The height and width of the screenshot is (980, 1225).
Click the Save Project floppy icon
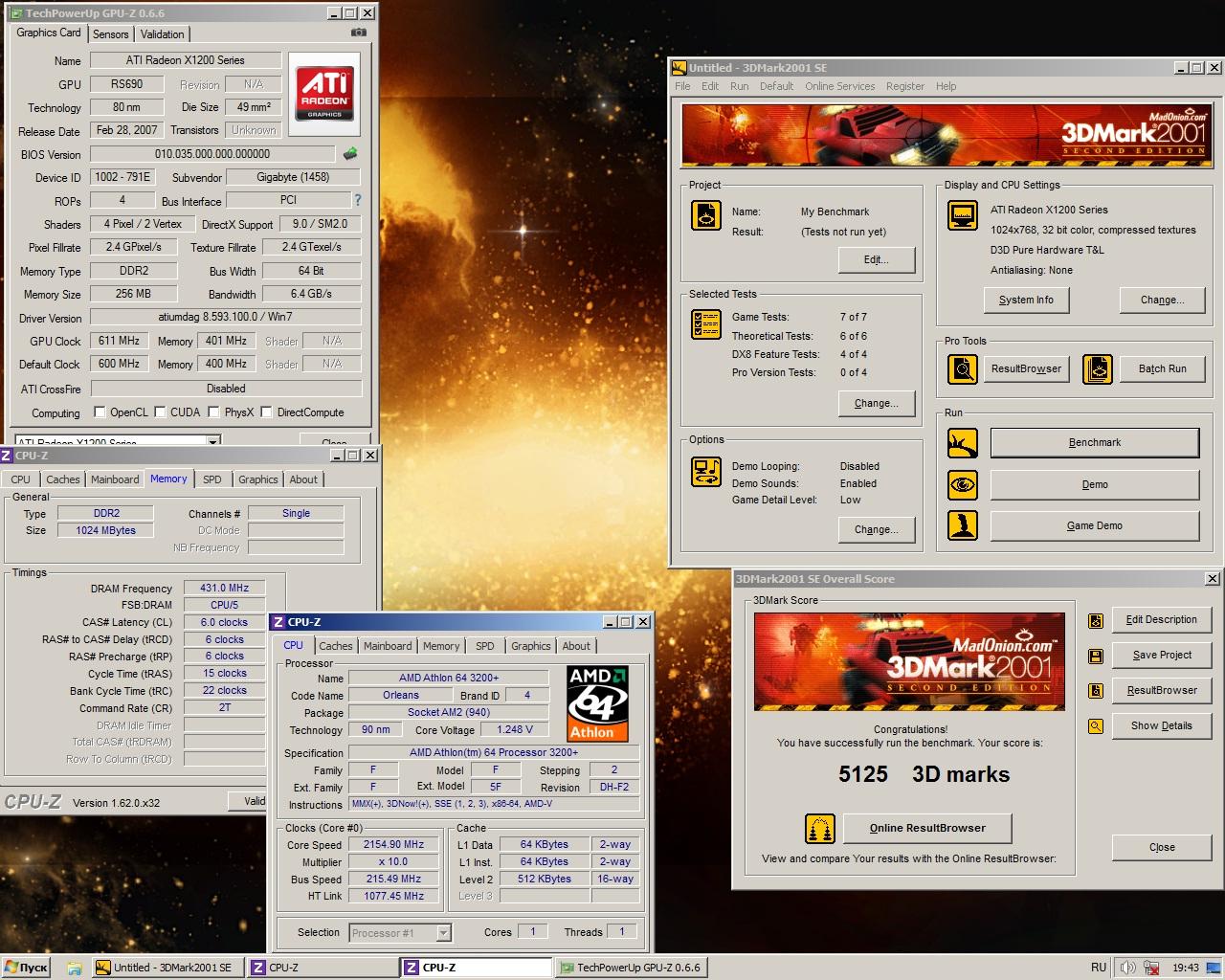pos(1095,656)
